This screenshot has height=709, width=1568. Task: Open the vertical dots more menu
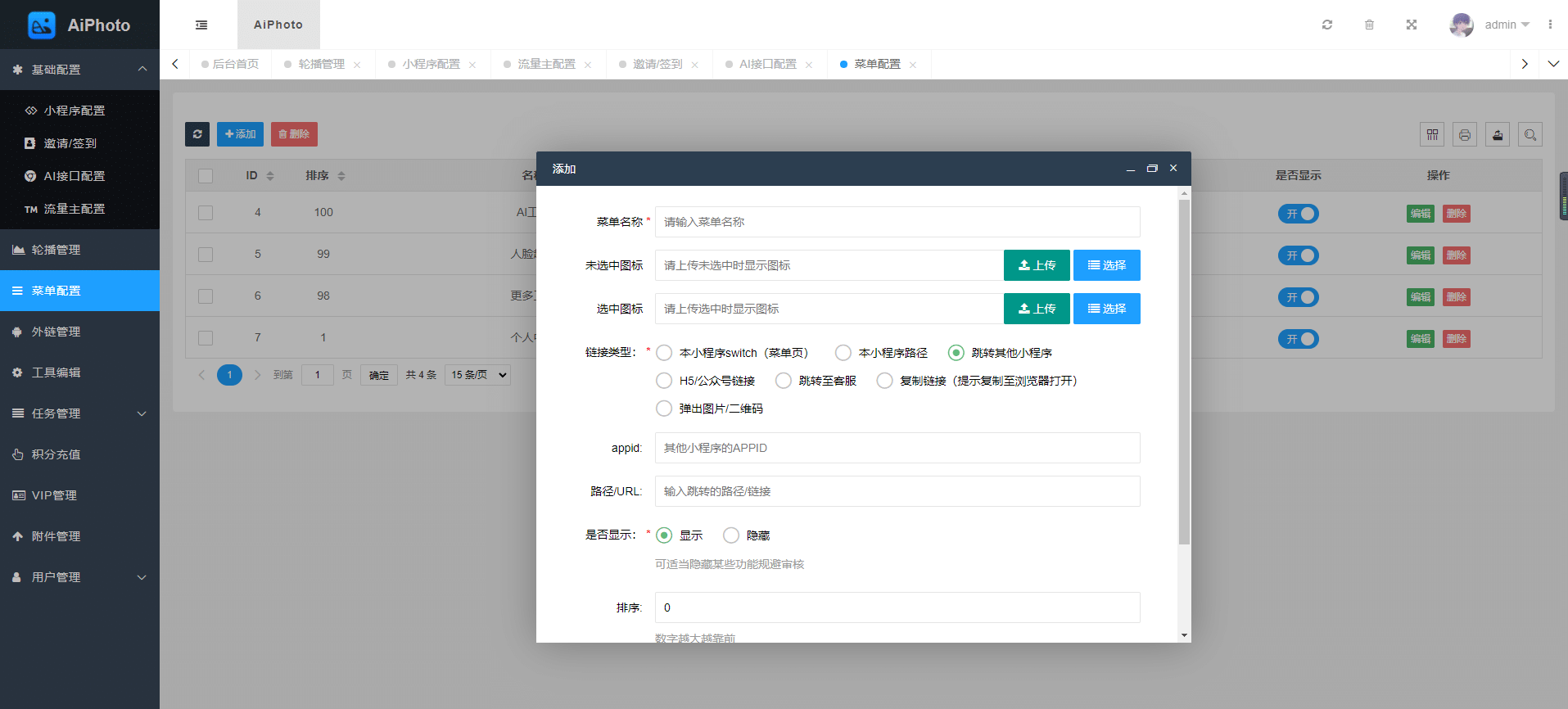click(1550, 25)
